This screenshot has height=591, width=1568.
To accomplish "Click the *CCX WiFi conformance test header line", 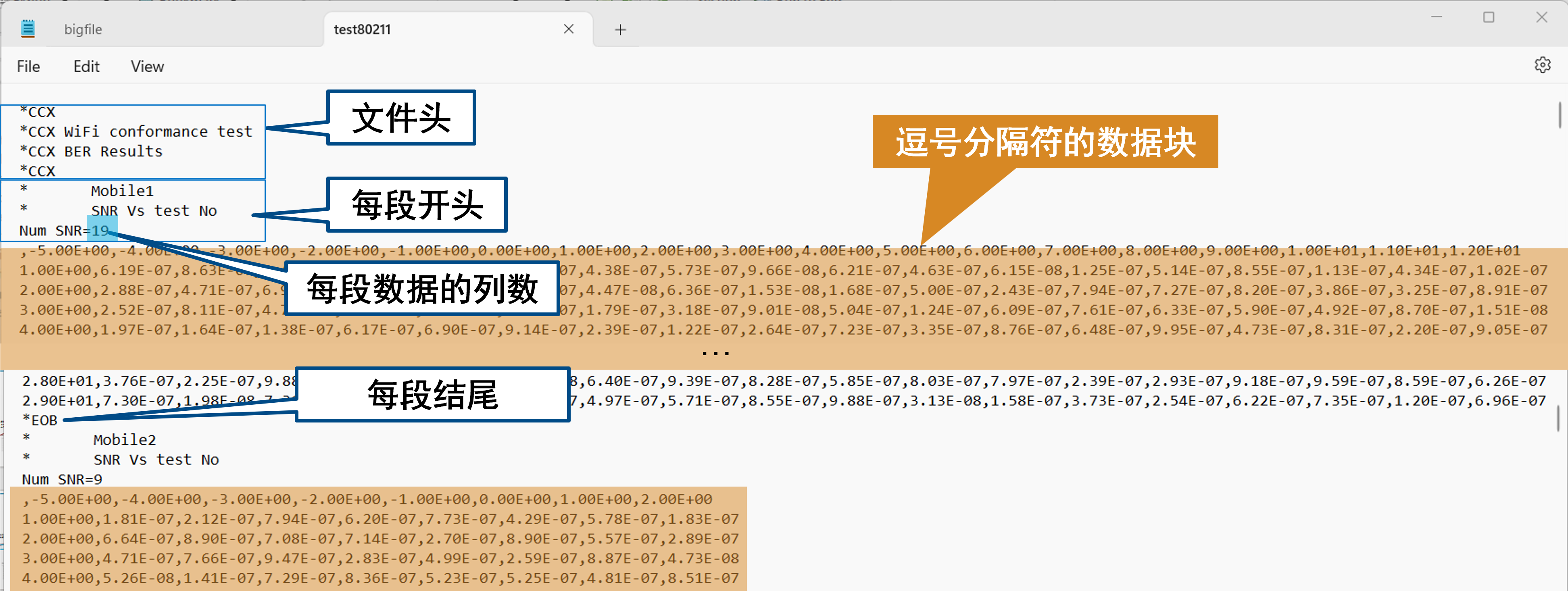I will coord(136,131).
